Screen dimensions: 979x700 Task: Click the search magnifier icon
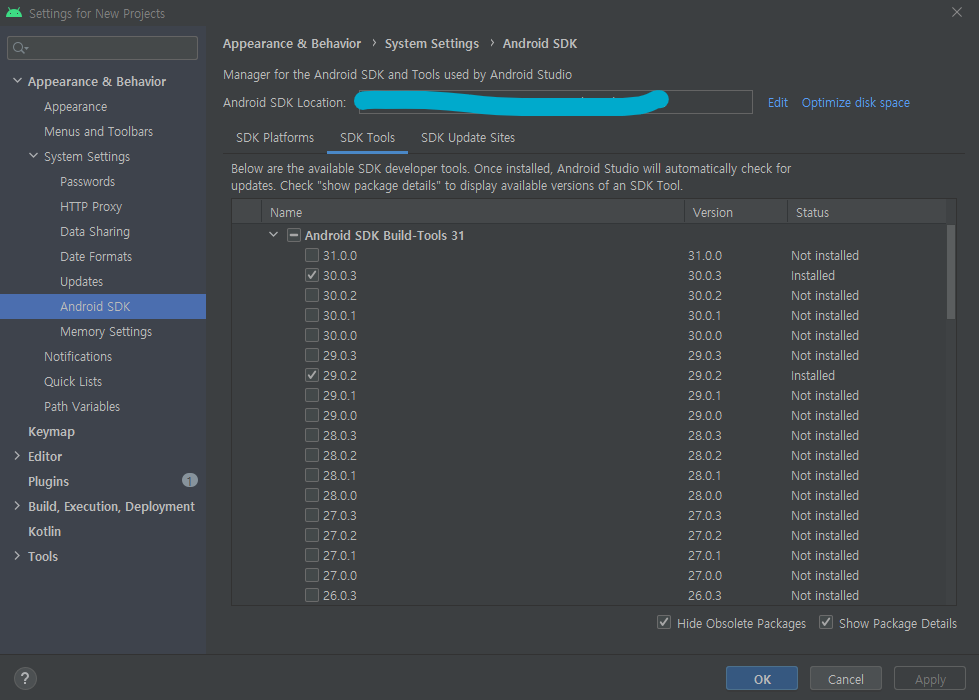point(20,48)
